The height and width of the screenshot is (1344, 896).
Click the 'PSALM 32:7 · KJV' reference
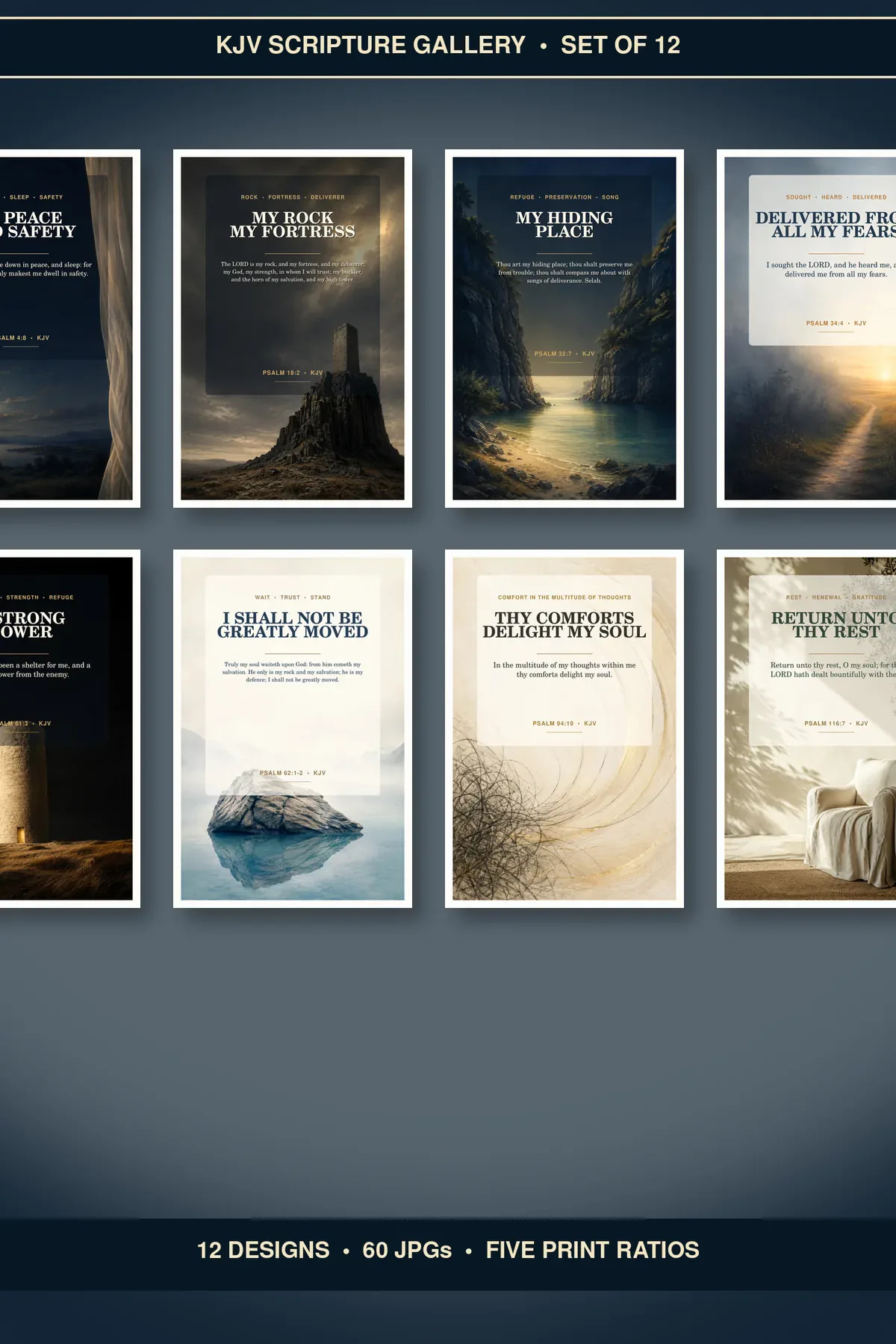click(x=564, y=354)
